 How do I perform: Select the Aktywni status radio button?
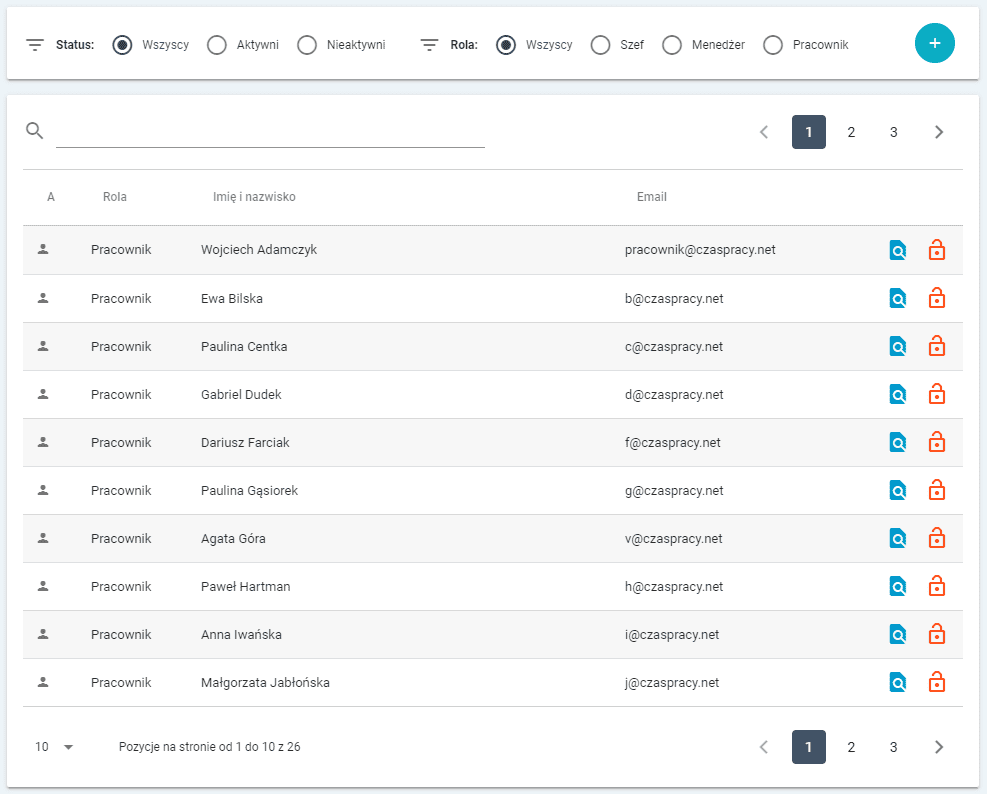click(x=217, y=45)
